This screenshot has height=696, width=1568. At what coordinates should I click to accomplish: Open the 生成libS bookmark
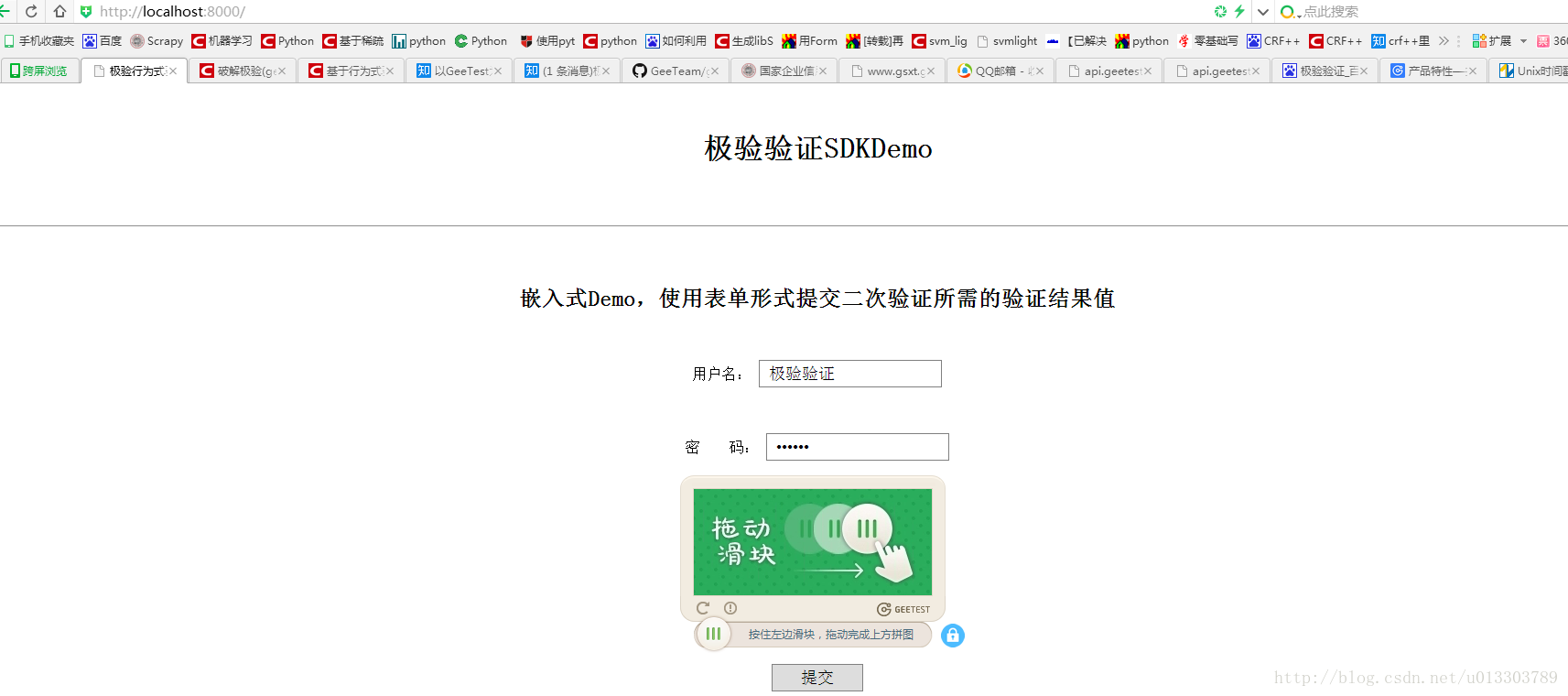pyautogui.click(x=744, y=41)
